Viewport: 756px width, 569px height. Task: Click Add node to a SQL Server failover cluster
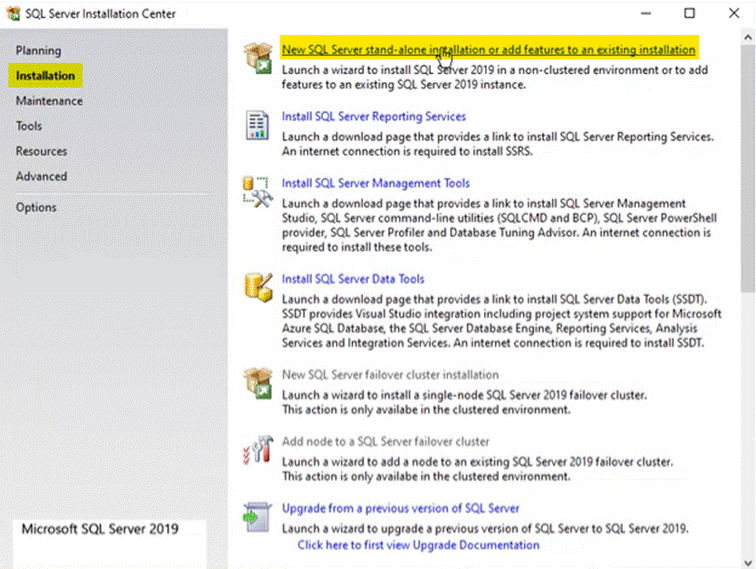385,441
